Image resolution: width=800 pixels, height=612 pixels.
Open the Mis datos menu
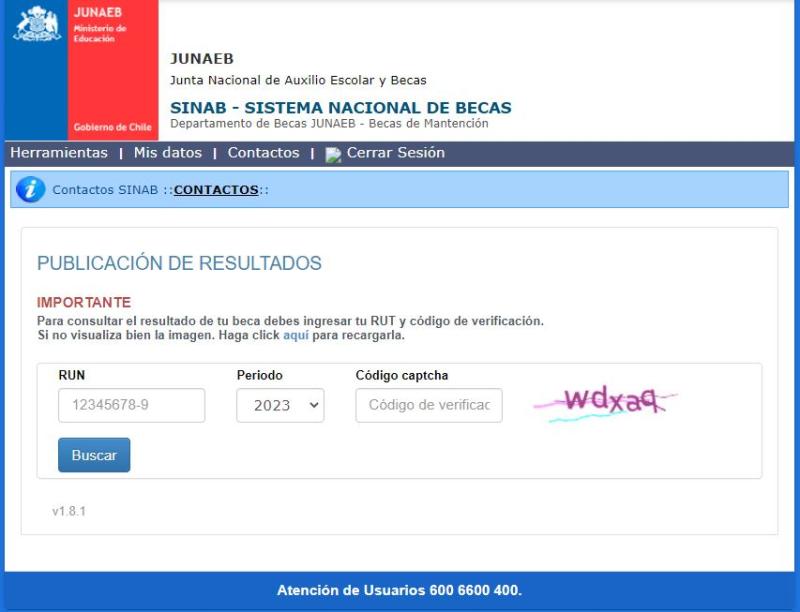pos(167,153)
